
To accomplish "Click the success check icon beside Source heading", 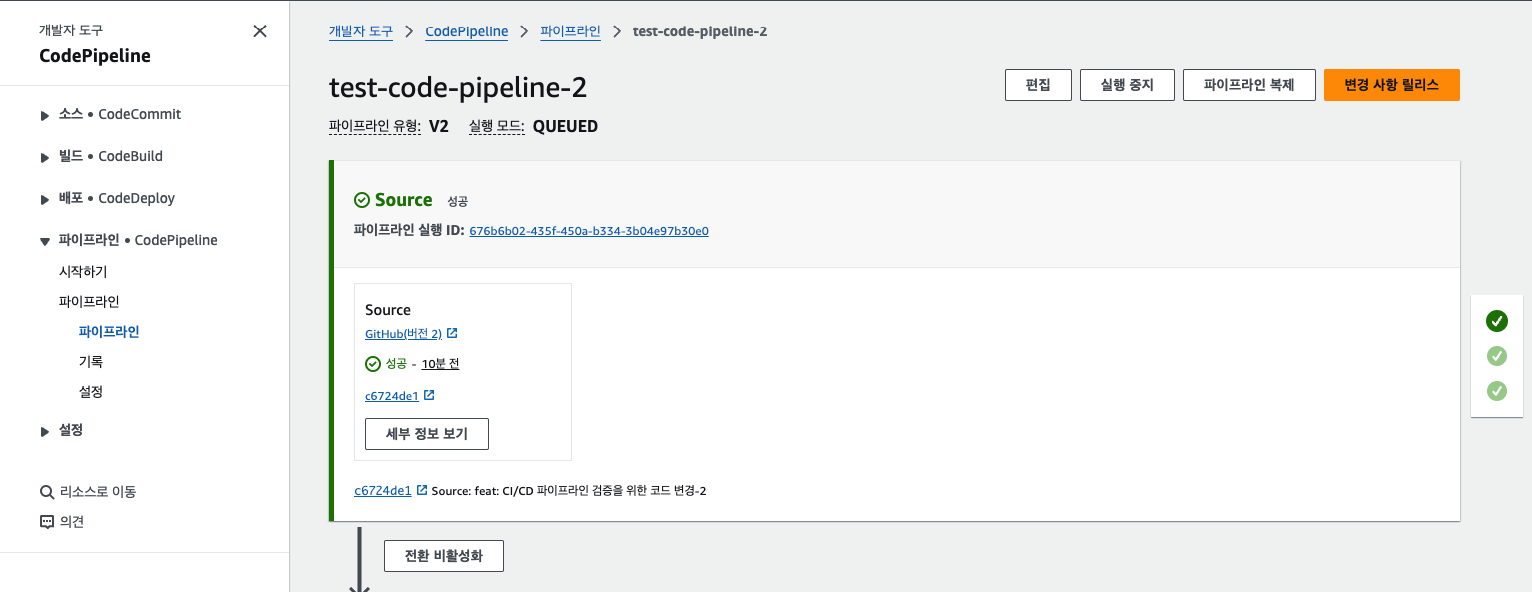I will 362,200.
